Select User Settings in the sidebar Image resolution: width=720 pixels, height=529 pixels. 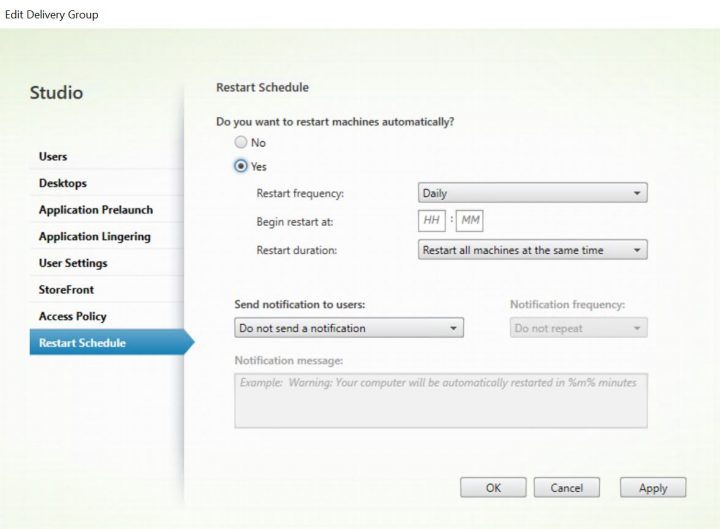pyautogui.click(x=73, y=263)
